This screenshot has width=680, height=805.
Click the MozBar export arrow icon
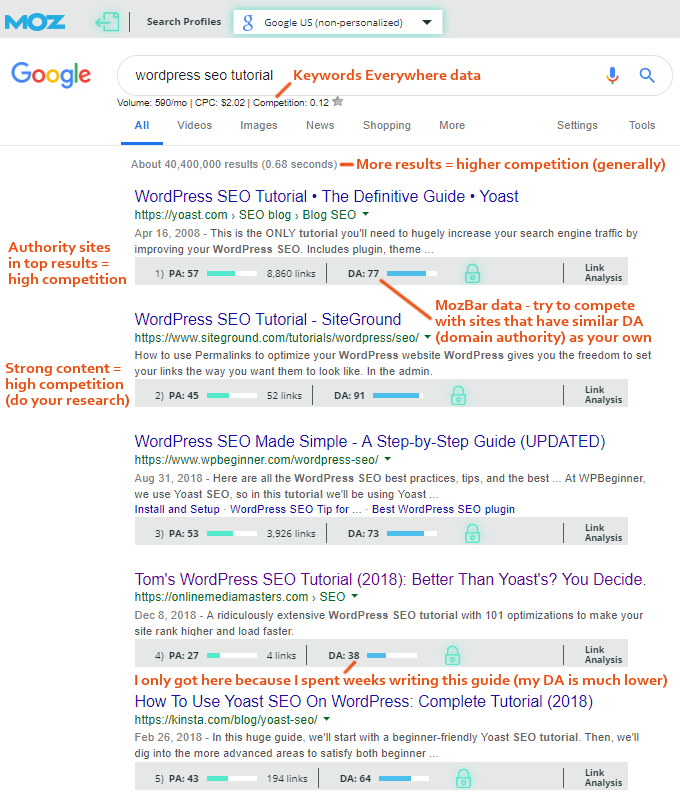click(107, 22)
